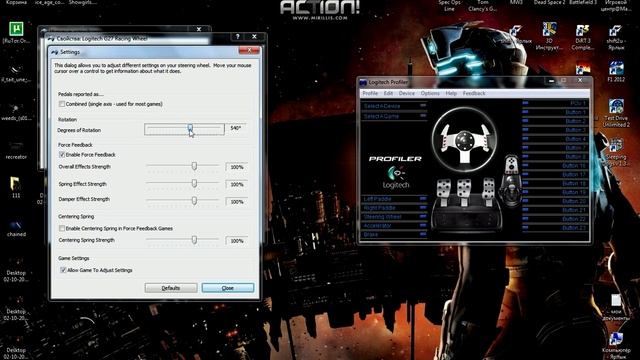This screenshot has width=640, height=360.
Task: Click the Close button in Settings dialog
Action: tap(228, 288)
